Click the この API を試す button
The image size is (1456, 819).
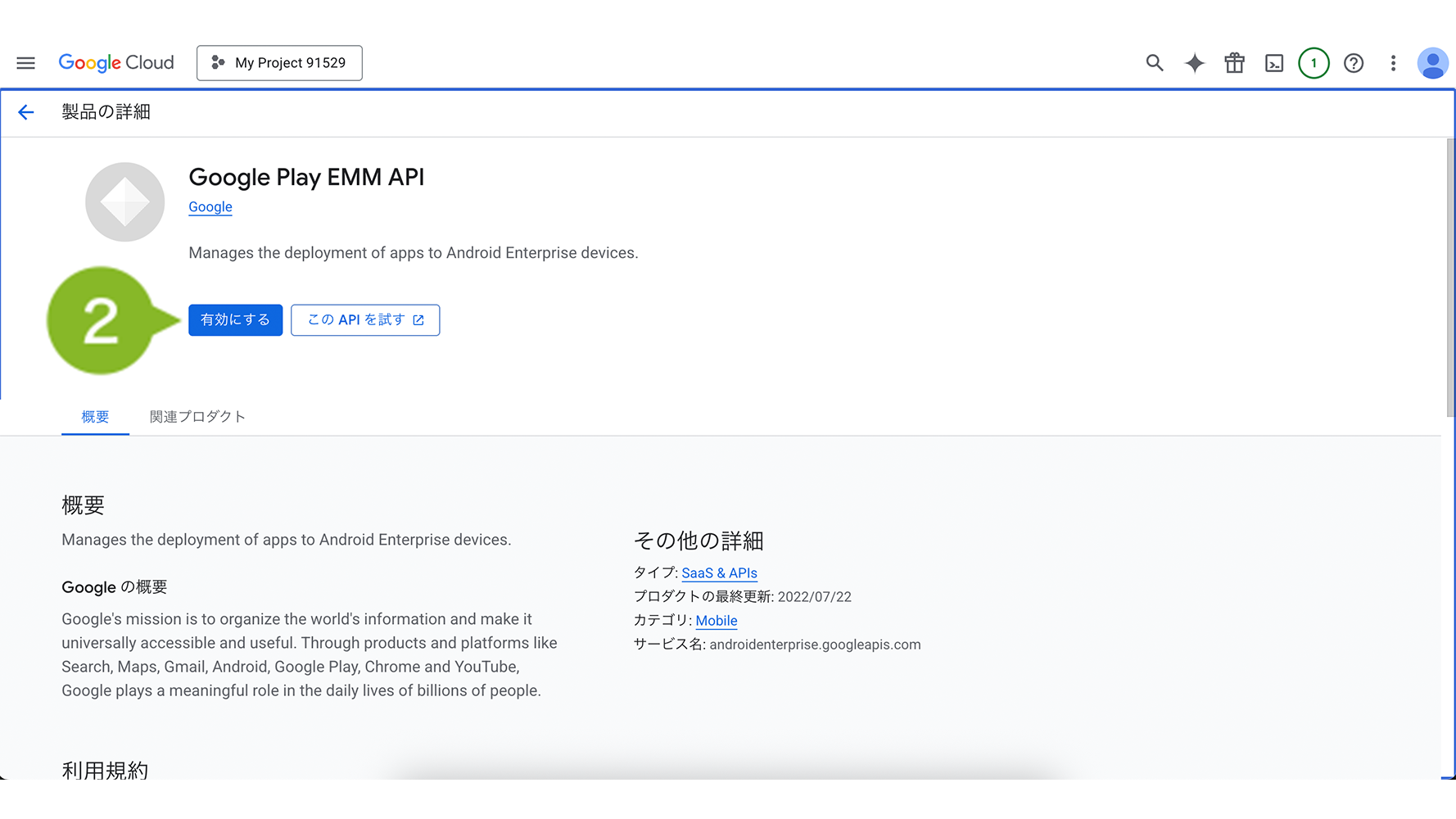pos(365,320)
